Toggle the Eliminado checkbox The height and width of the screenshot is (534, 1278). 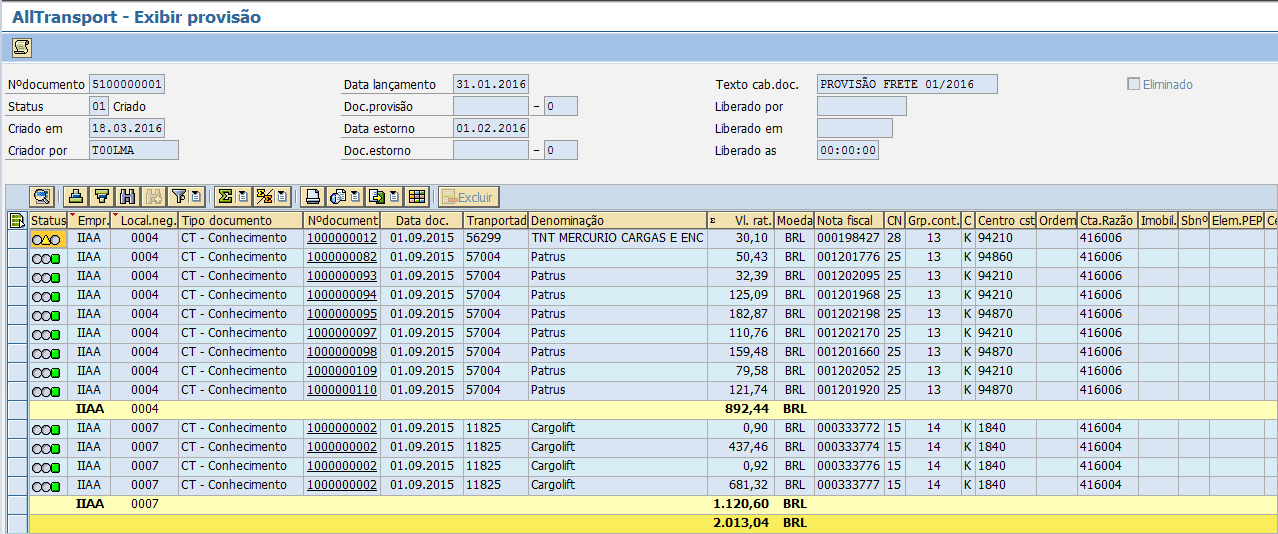point(1133,85)
